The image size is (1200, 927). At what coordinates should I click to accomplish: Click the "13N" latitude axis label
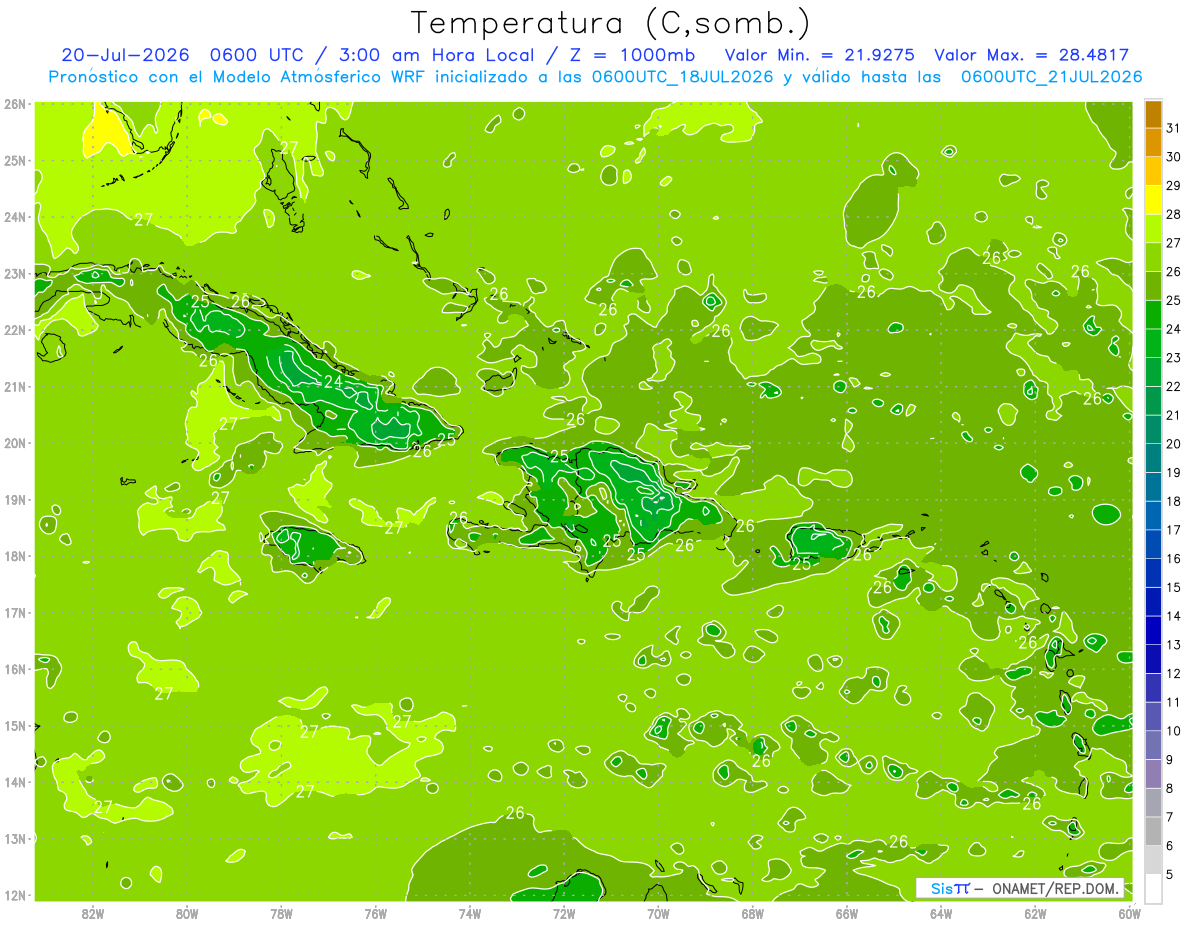coord(14,838)
